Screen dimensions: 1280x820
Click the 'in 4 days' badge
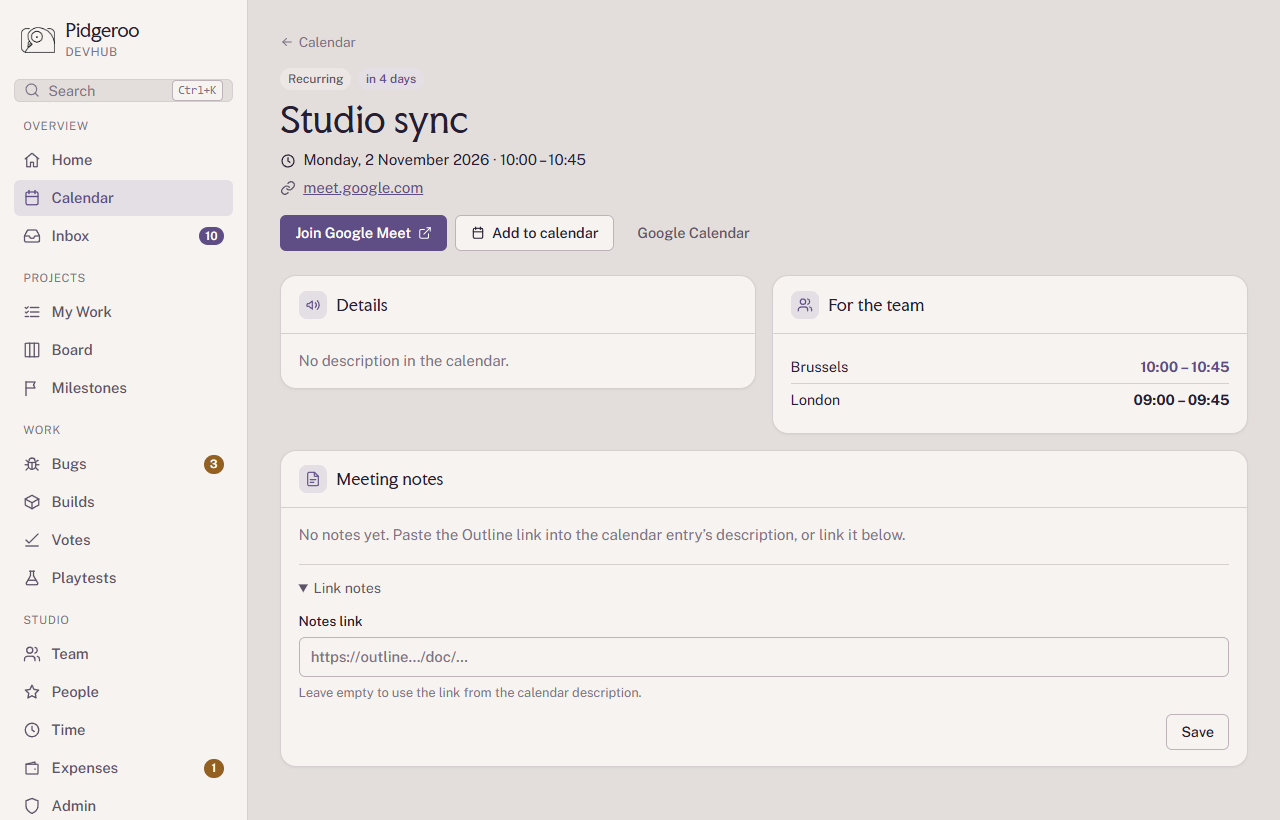click(391, 79)
